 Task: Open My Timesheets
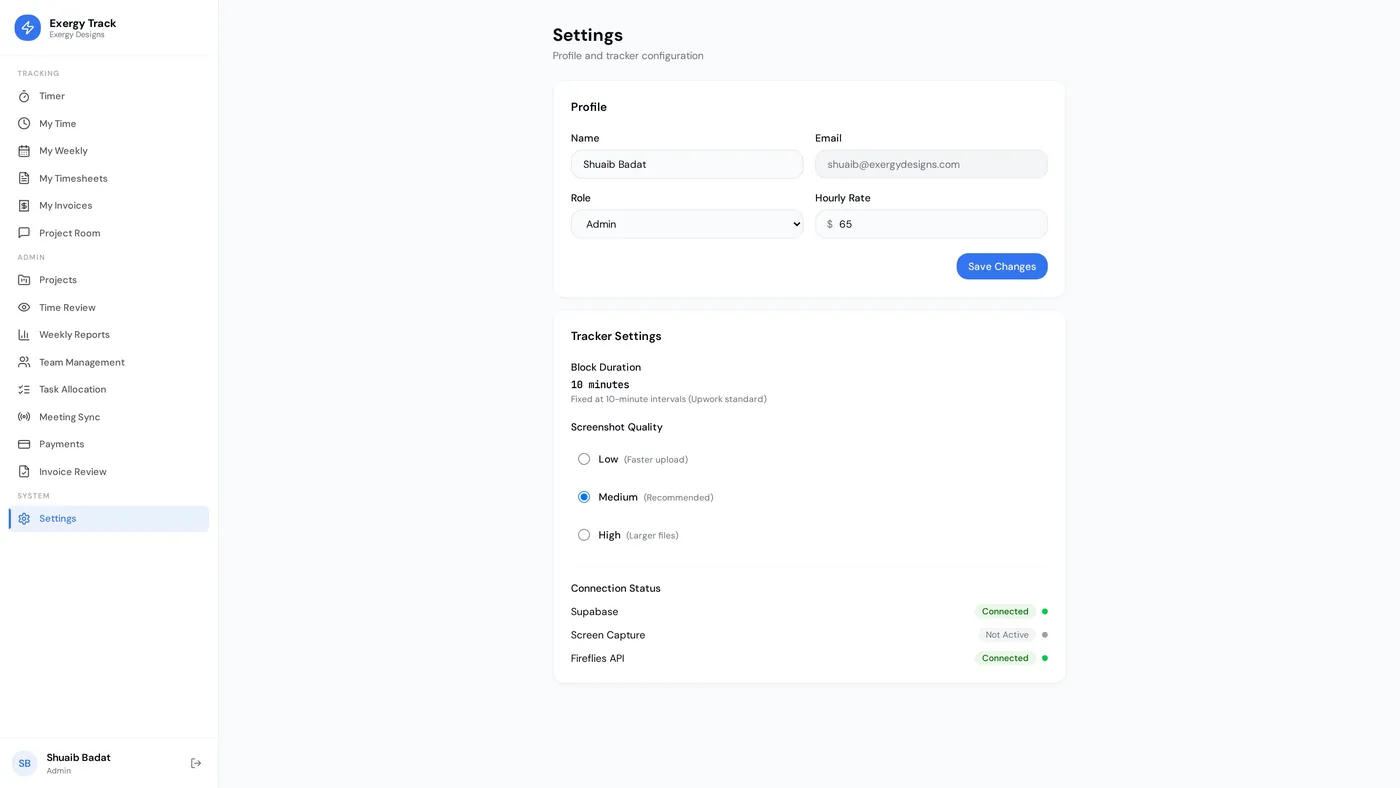[x=109, y=178]
